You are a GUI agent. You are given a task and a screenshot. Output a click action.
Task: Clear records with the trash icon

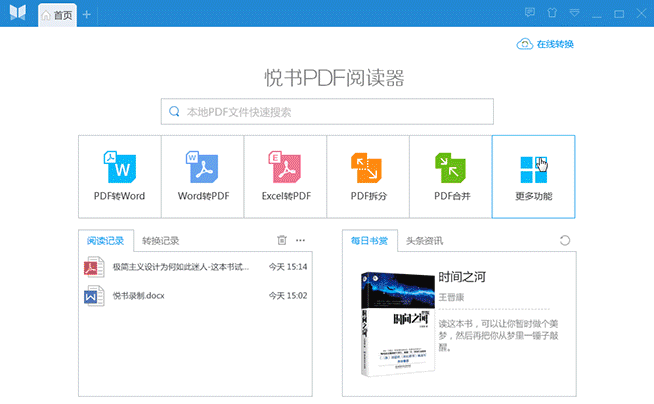tap(282, 240)
